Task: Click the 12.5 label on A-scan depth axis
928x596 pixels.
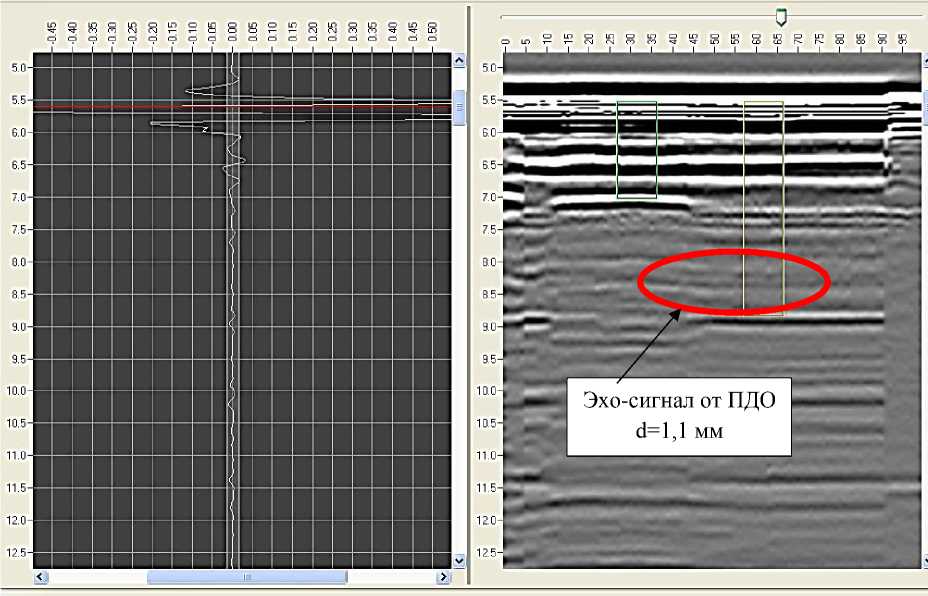Action: pyautogui.click(x=17, y=552)
